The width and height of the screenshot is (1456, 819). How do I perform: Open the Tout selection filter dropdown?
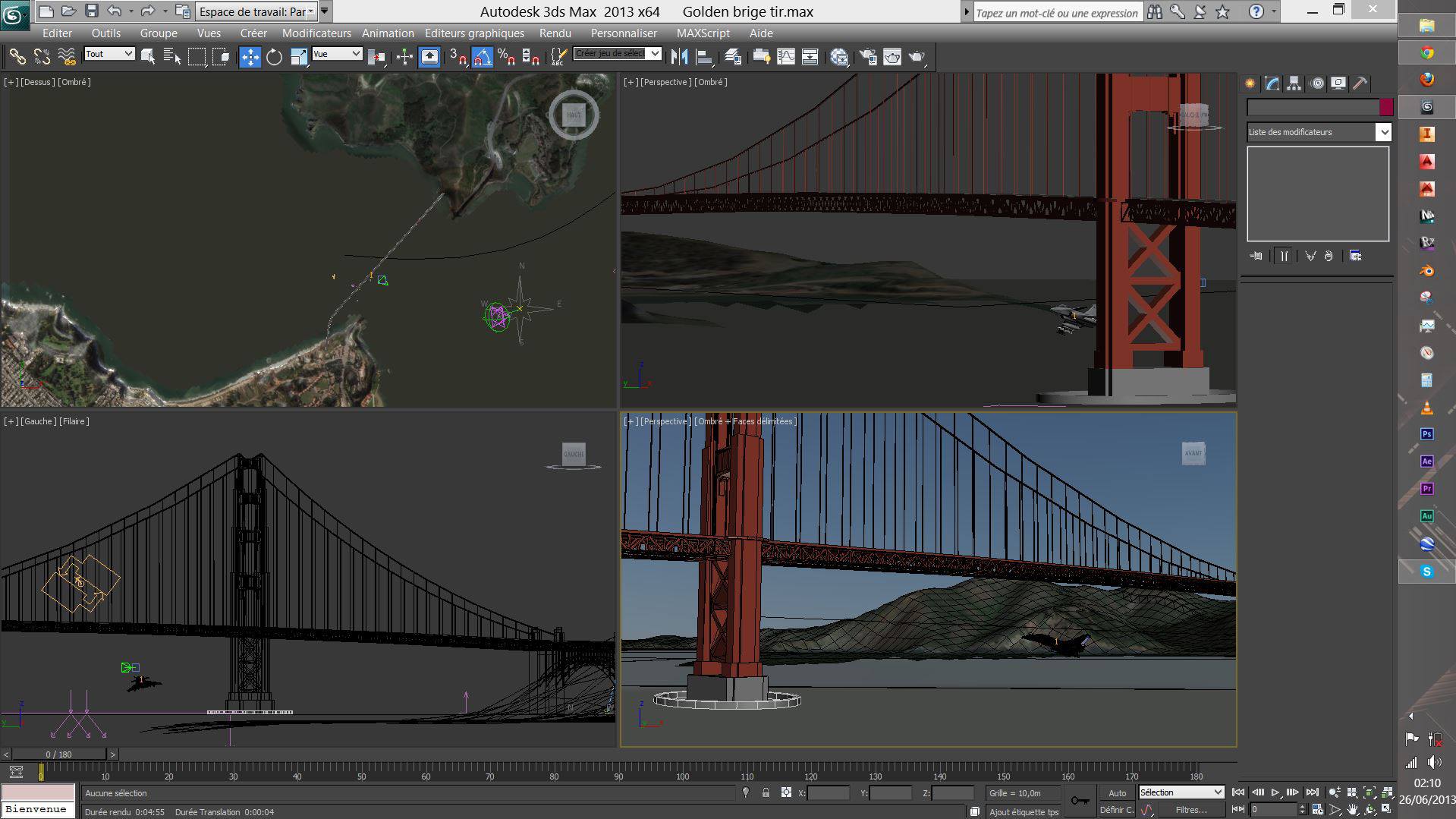click(109, 54)
